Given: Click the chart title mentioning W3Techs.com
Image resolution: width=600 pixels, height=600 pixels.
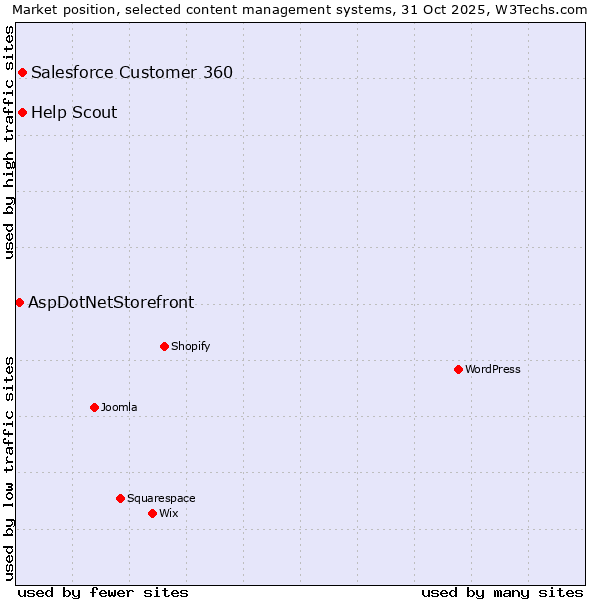Looking at the screenshot, I should [300, 9].
